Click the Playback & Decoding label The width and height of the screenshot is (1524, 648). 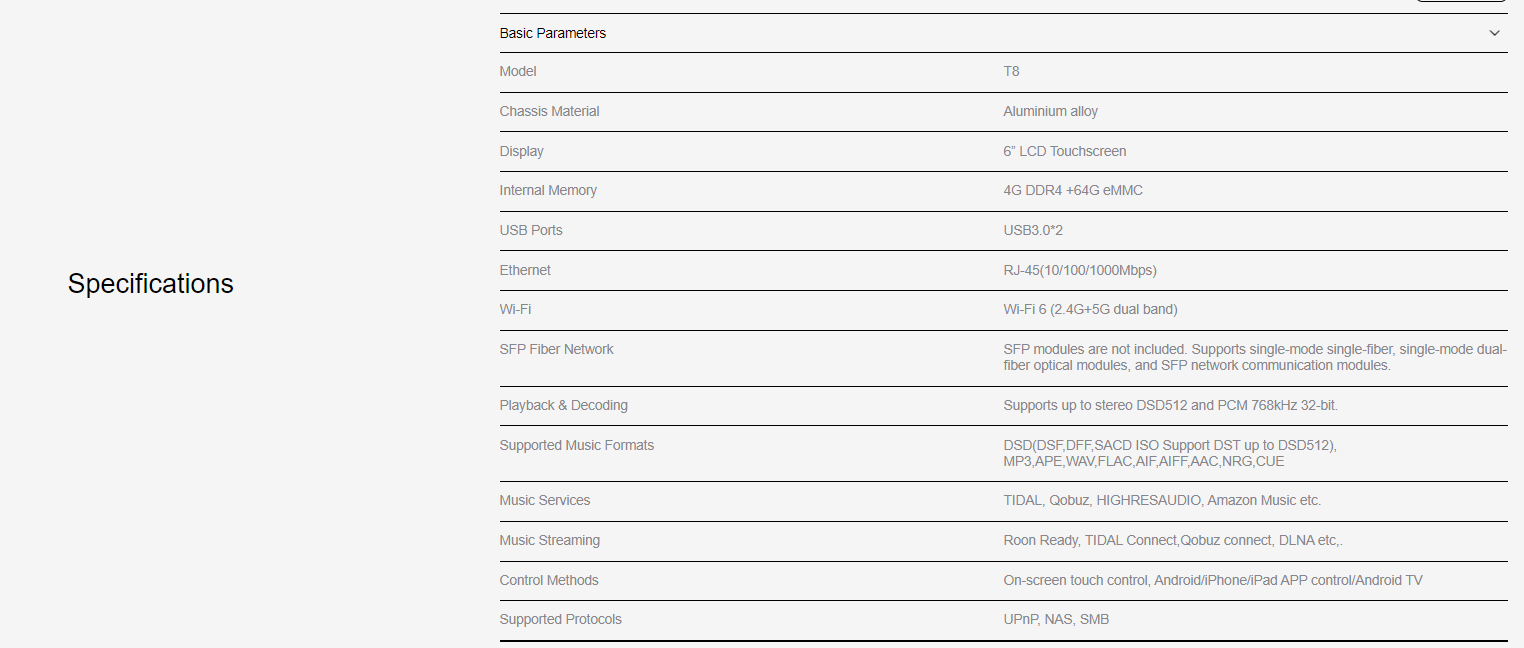[x=563, y=405]
